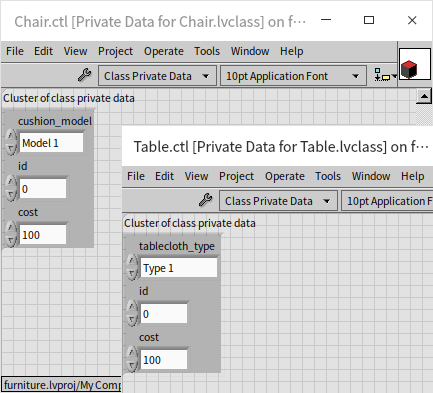Viewport: 433px width, 393px height.
Task: Open Help menu in Chair.ctl window
Action: tap(292, 51)
